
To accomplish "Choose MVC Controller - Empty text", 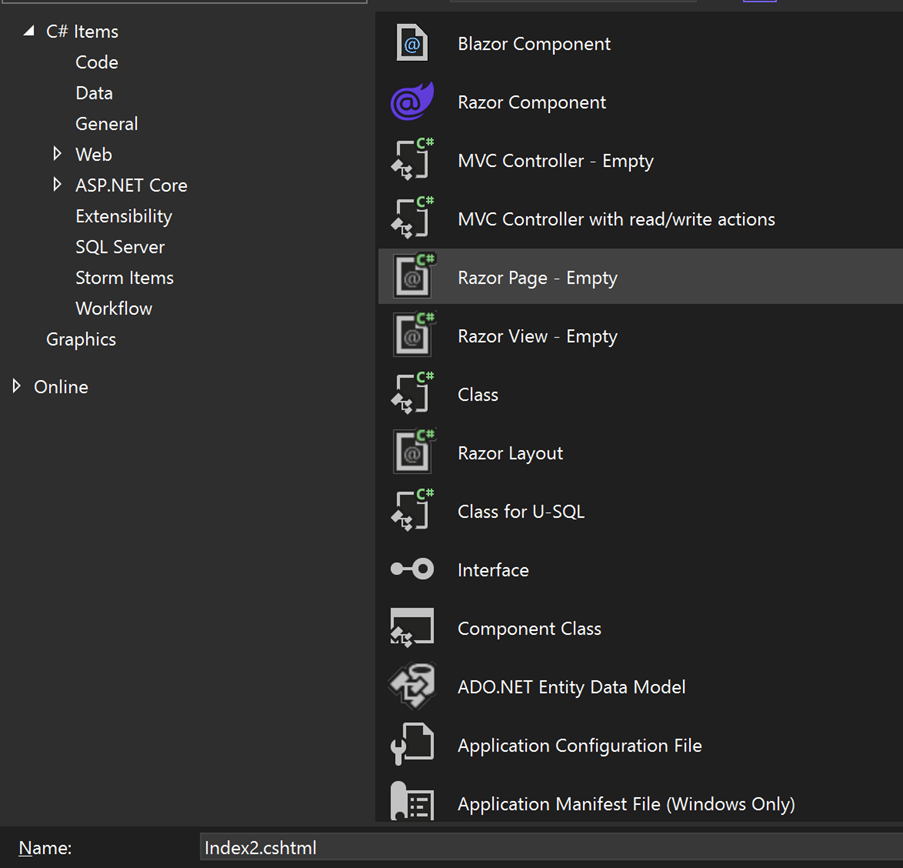I will click(x=556, y=161).
